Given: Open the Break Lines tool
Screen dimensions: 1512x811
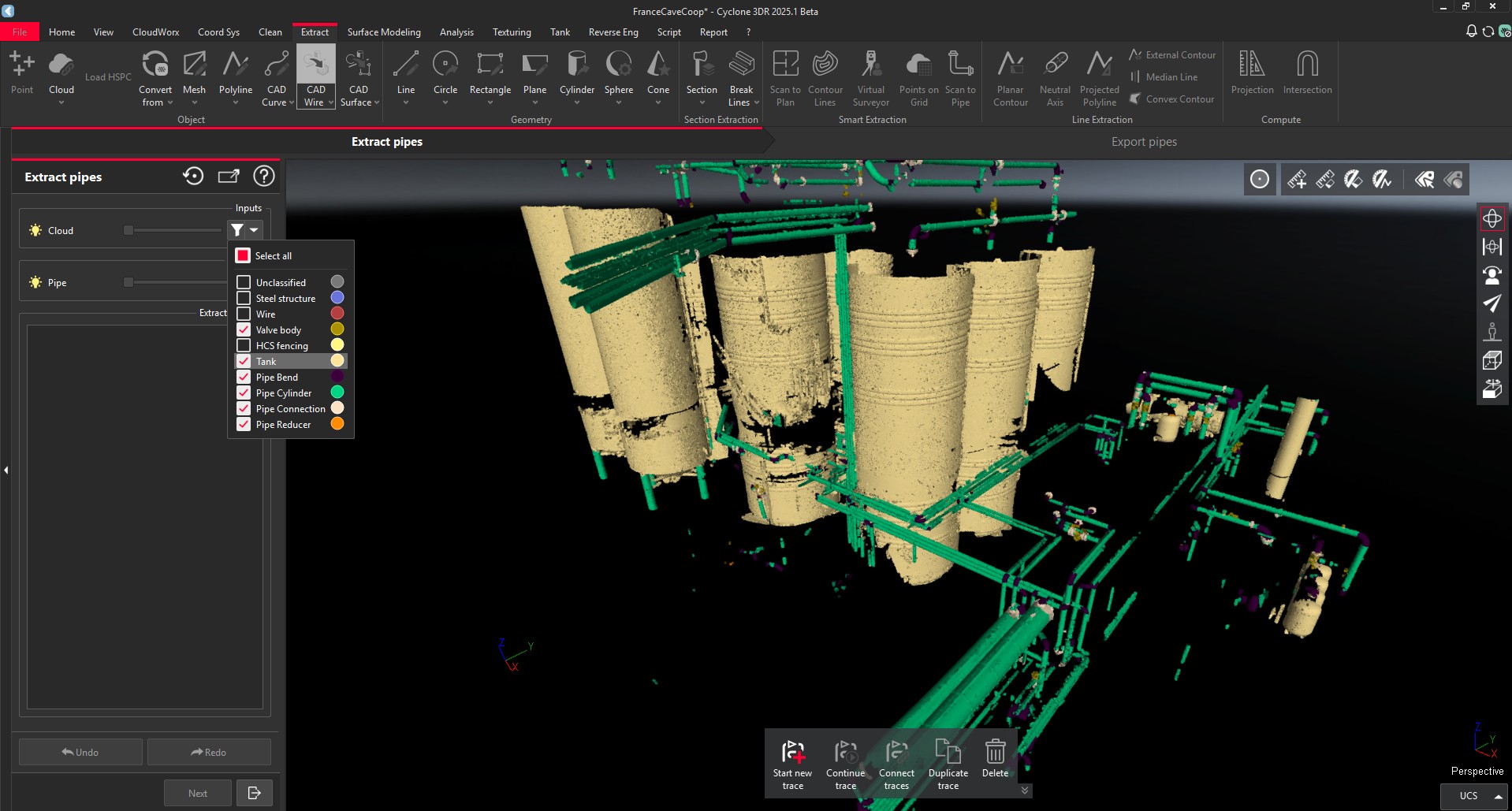Looking at the screenshot, I should point(740,75).
